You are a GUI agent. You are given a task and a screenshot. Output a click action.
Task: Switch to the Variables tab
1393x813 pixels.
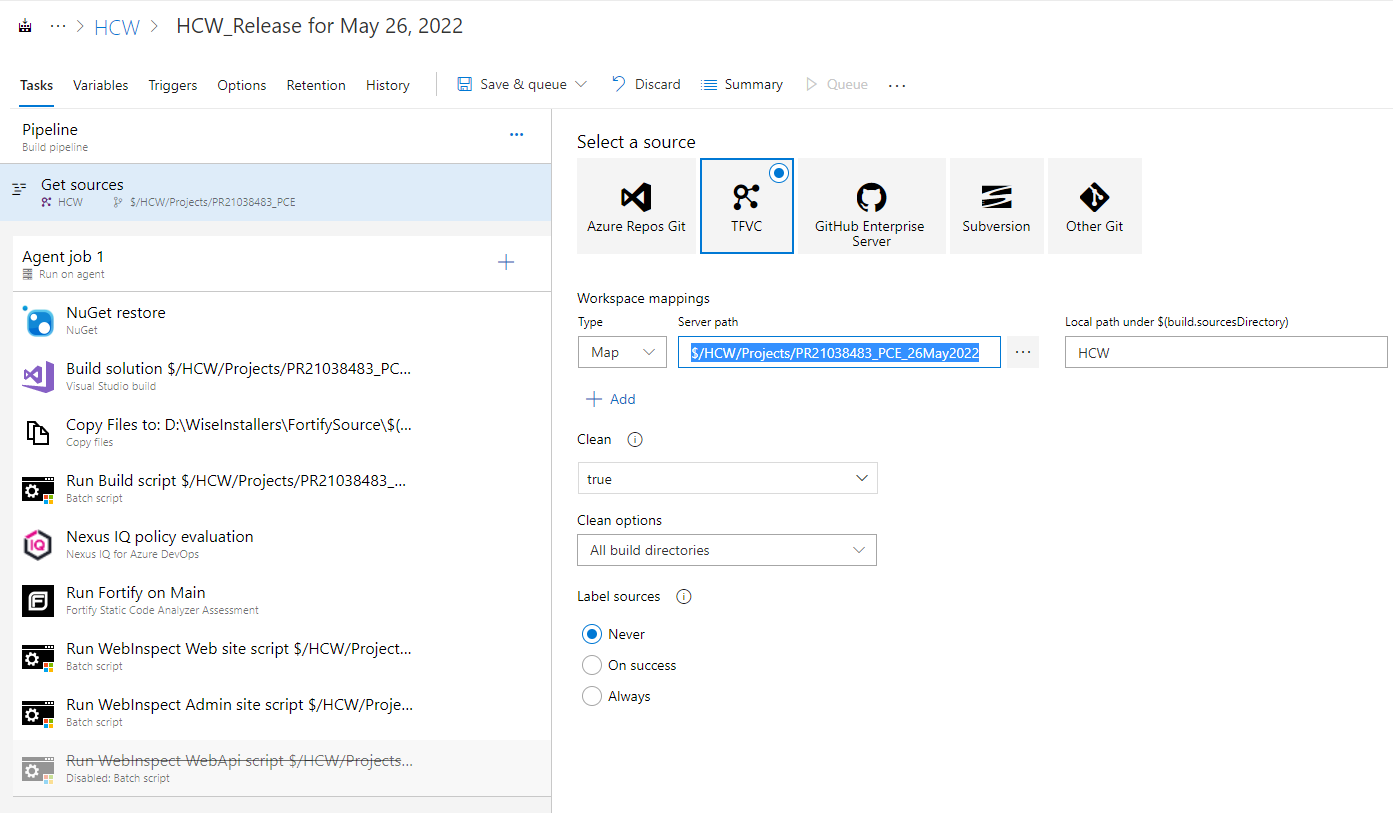[x=100, y=85]
